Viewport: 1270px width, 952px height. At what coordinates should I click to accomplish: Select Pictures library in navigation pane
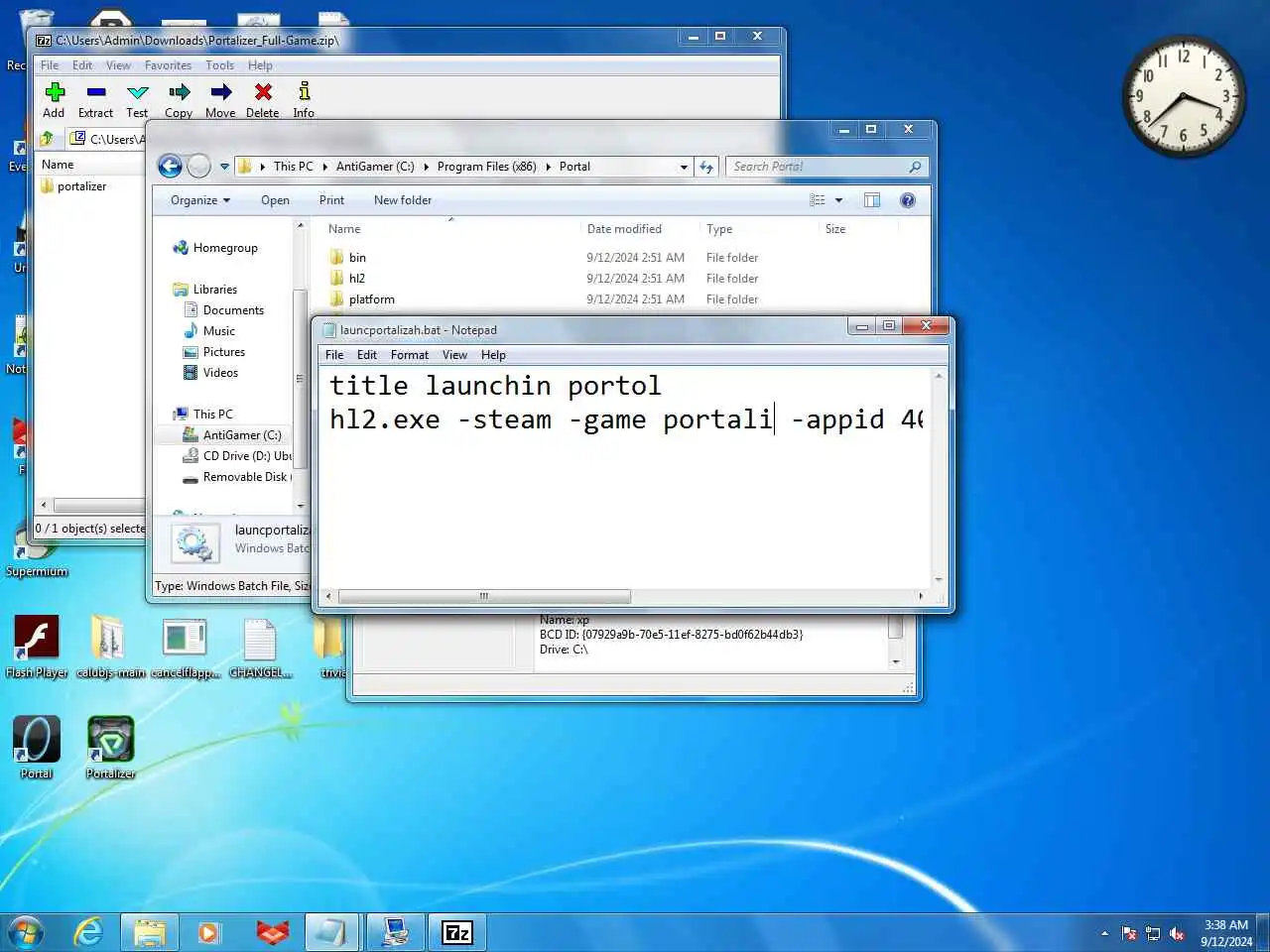tap(214, 352)
